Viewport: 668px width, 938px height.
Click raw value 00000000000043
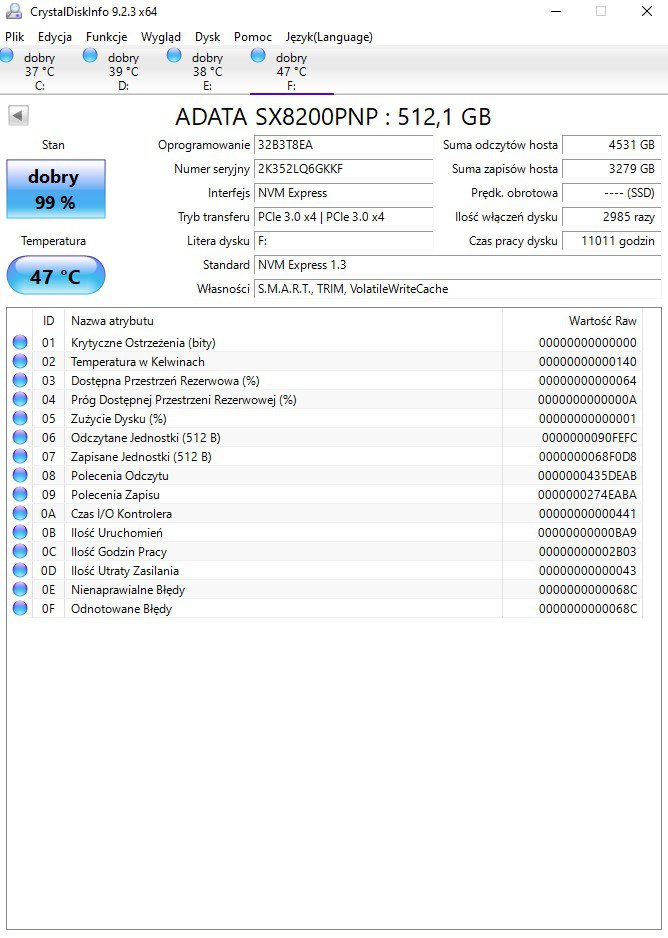[x=587, y=571]
